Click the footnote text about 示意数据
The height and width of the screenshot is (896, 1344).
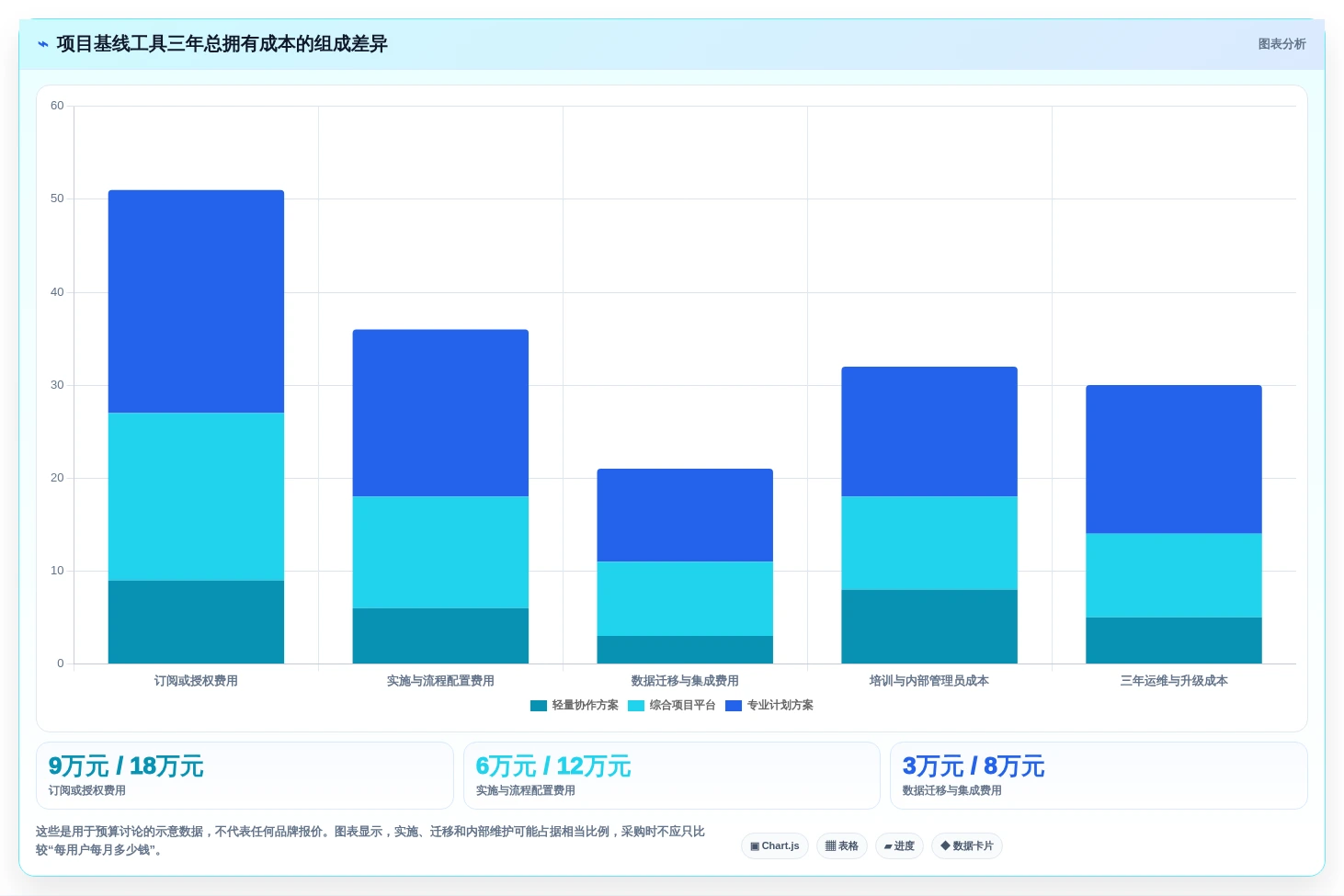(x=370, y=841)
